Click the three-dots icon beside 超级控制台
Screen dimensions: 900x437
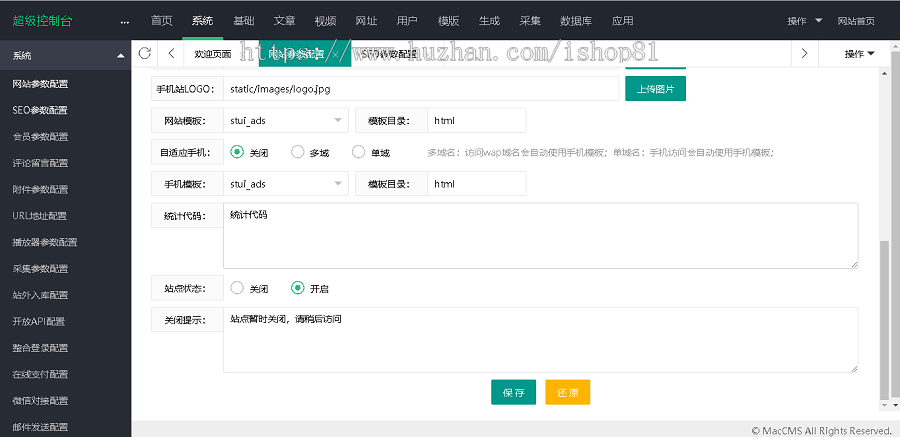[125, 22]
